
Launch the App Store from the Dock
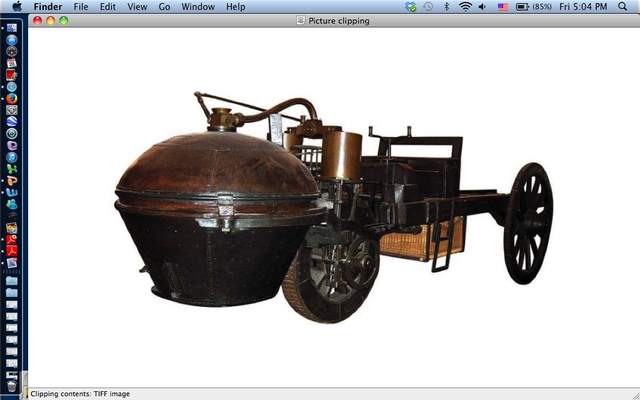[12, 40]
